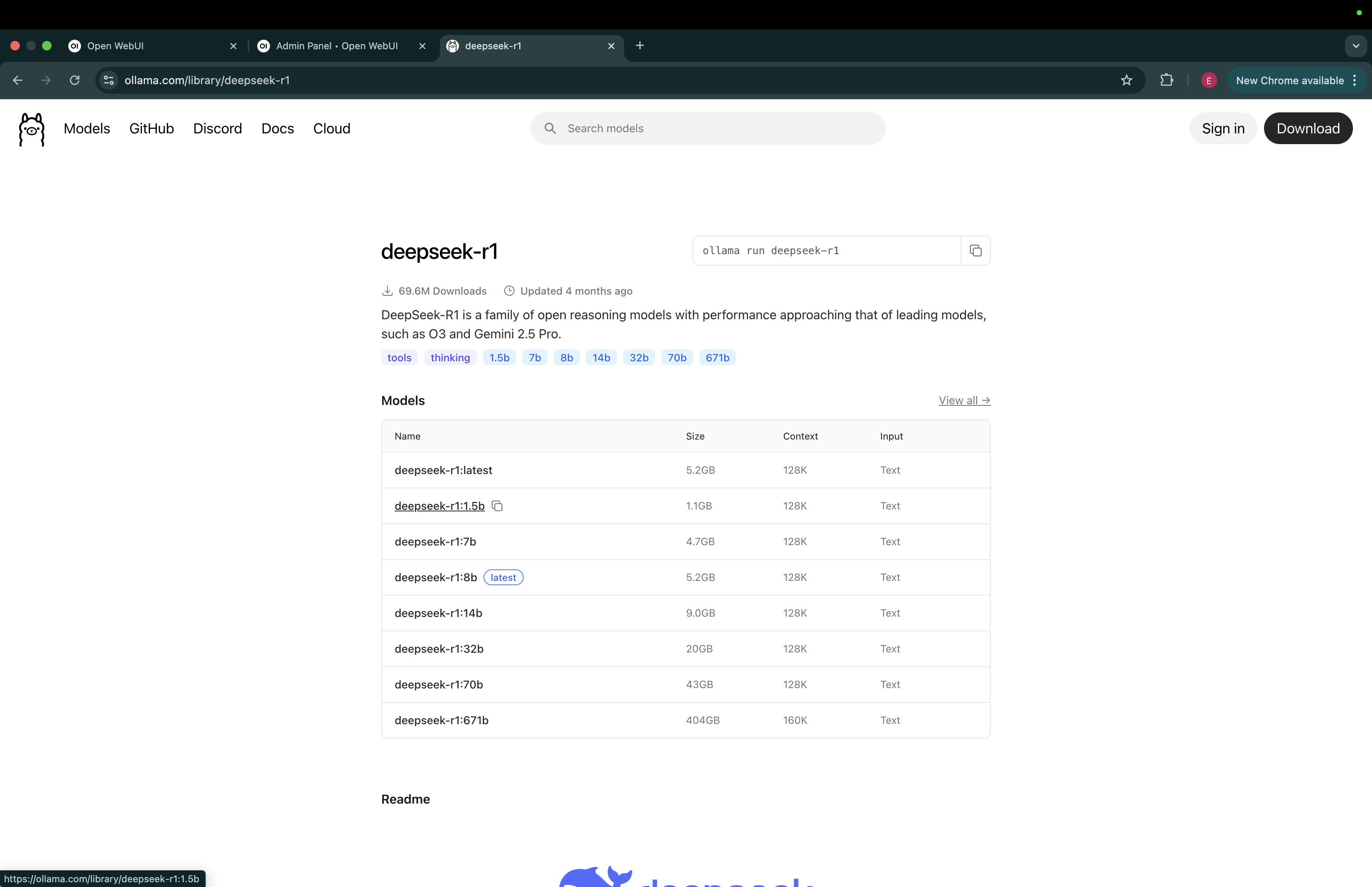This screenshot has width=1372, height=887.
Task: Click the Download button
Action: (x=1308, y=128)
